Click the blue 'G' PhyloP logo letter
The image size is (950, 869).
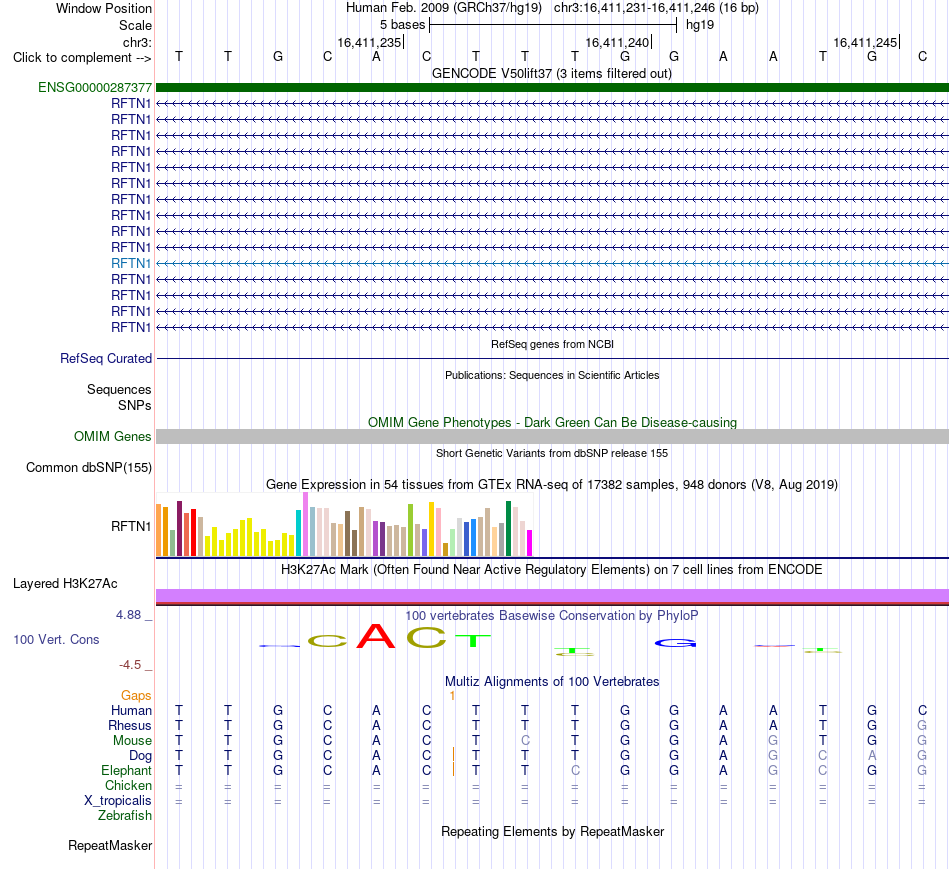pyautogui.click(x=676, y=643)
